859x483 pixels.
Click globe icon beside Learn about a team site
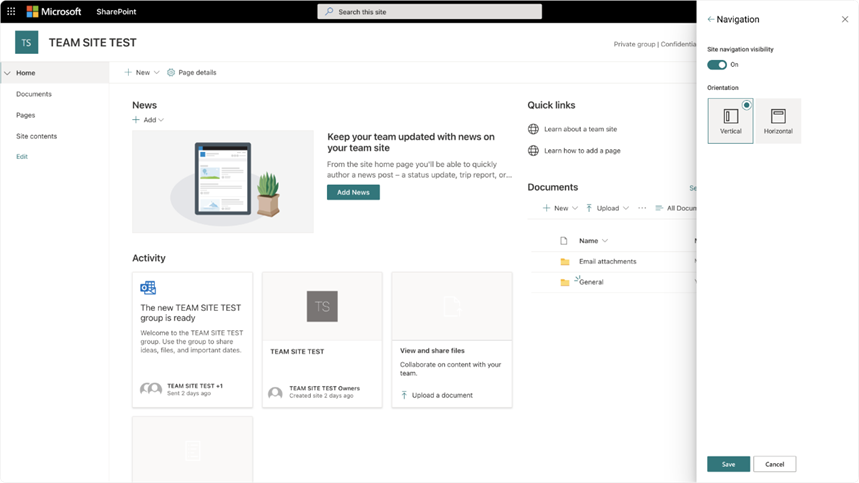pyautogui.click(x=533, y=129)
